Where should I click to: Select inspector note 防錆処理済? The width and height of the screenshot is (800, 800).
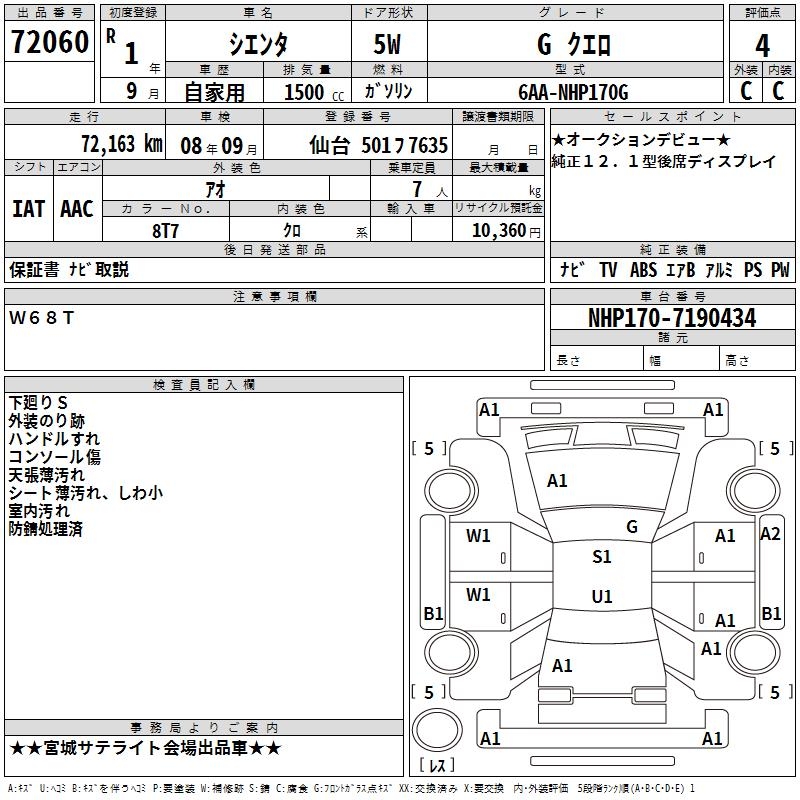pyautogui.click(x=45, y=529)
